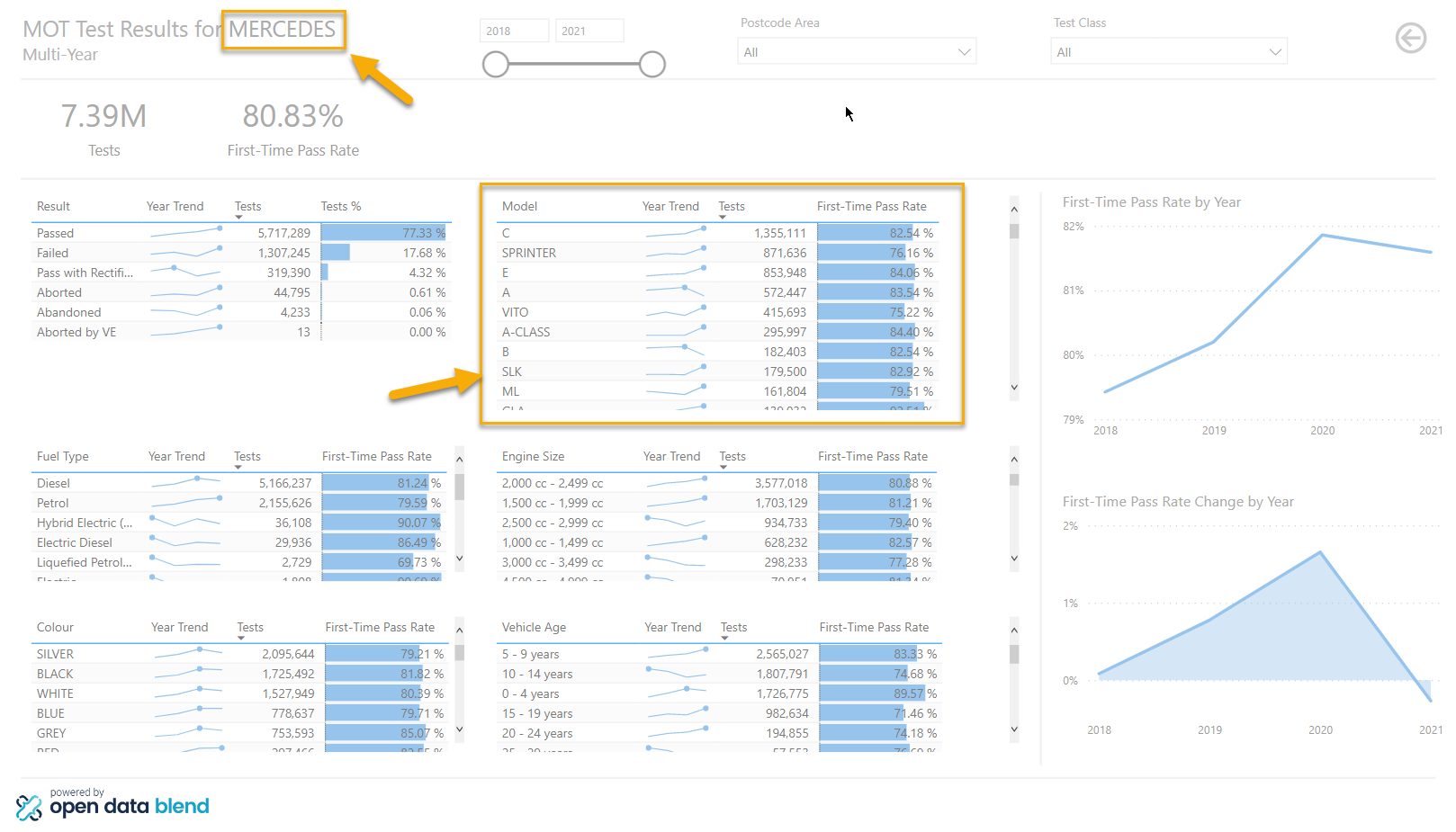Select the 5 - 9 years row
The width and height of the screenshot is (1456, 832).
719,654
